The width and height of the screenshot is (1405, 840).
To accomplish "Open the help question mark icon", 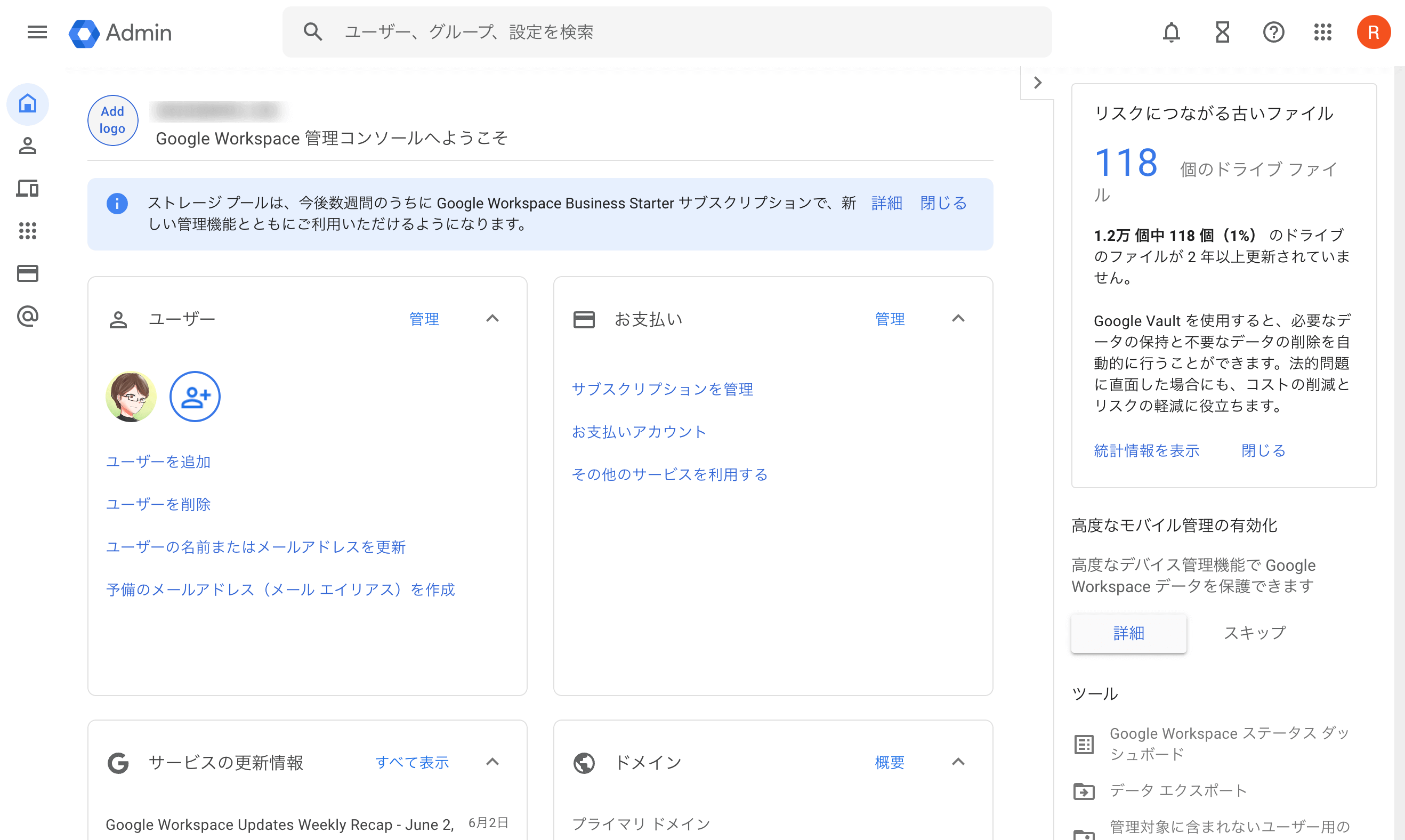I will click(x=1273, y=33).
